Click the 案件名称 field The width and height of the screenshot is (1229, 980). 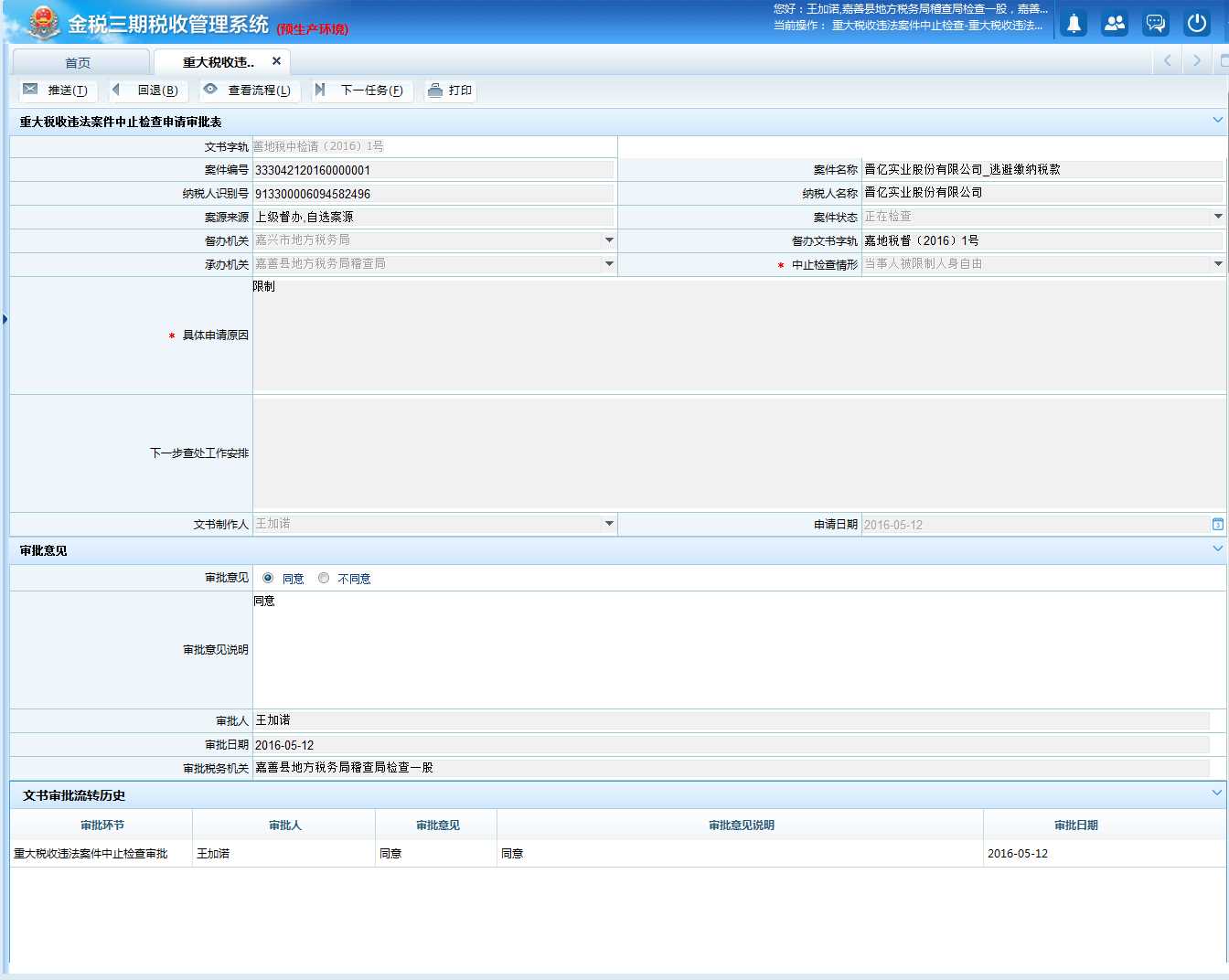point(1042,169)
